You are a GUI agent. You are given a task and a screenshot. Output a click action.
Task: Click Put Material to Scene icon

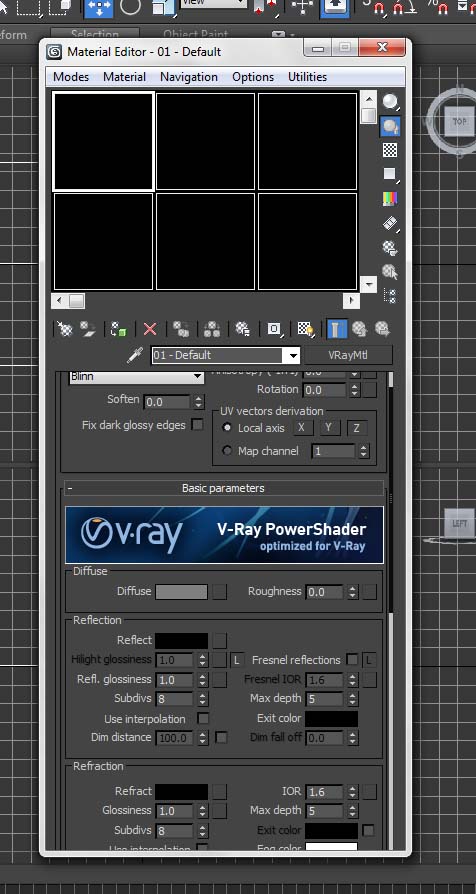coord(88,329)
